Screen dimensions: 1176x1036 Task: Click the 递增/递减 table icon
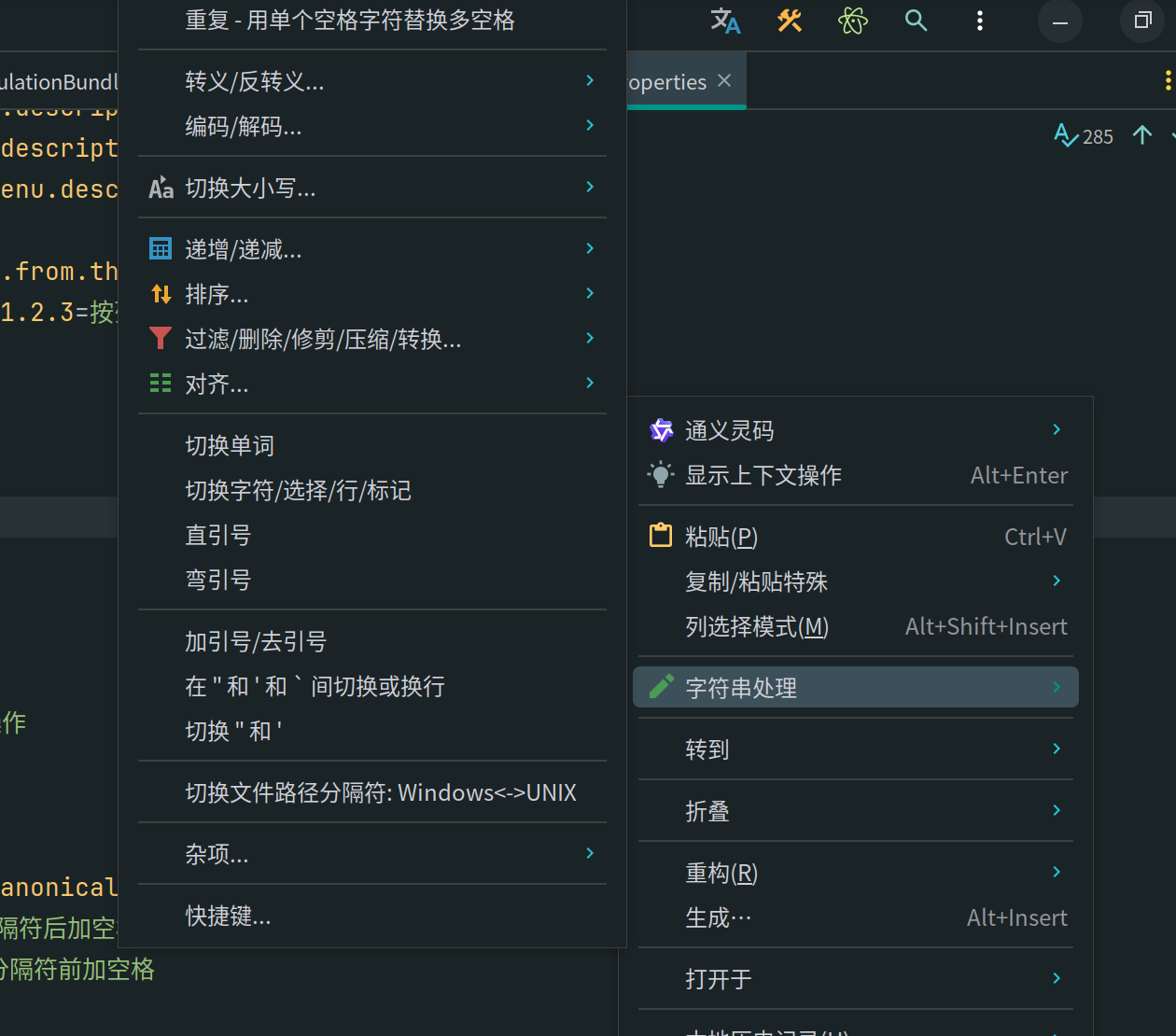161,249
